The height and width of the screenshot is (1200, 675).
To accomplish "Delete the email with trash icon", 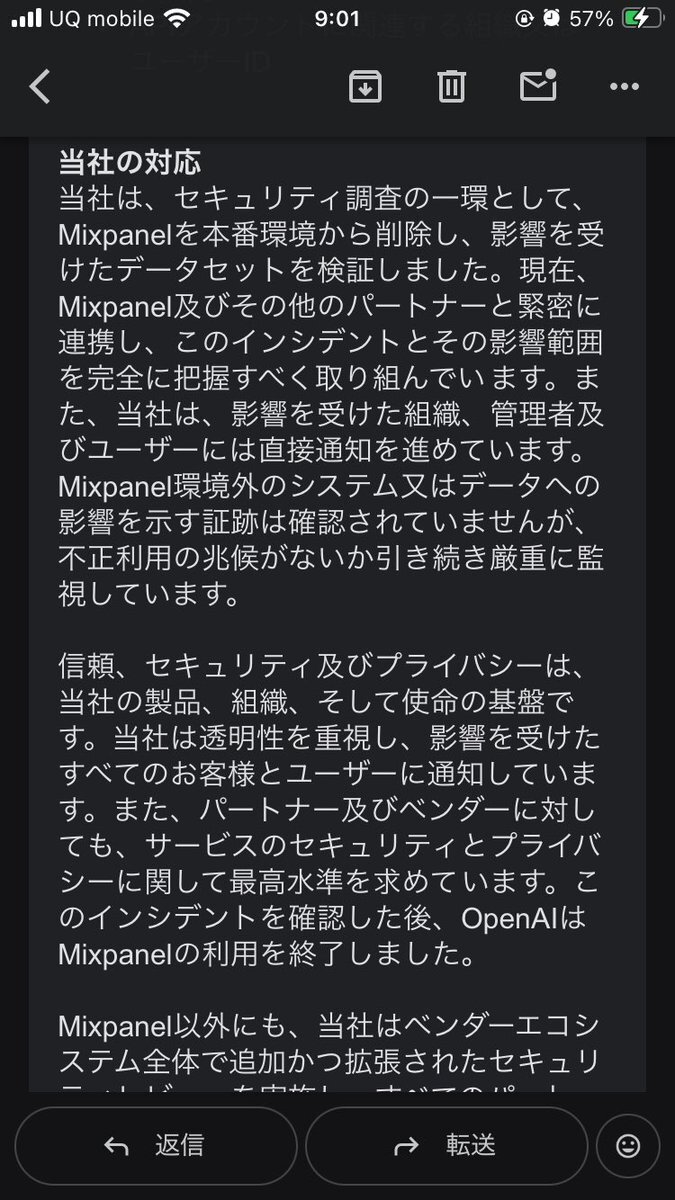I will coord(451,88).
